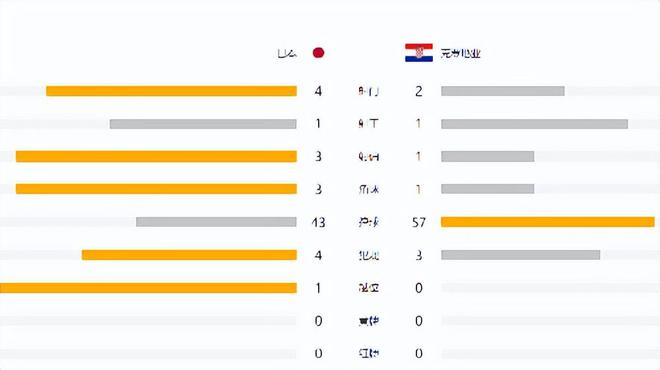Click Croatia's possession value 57
The height and width of the screenshot is (370, 660).
click(x=419, y=222)
